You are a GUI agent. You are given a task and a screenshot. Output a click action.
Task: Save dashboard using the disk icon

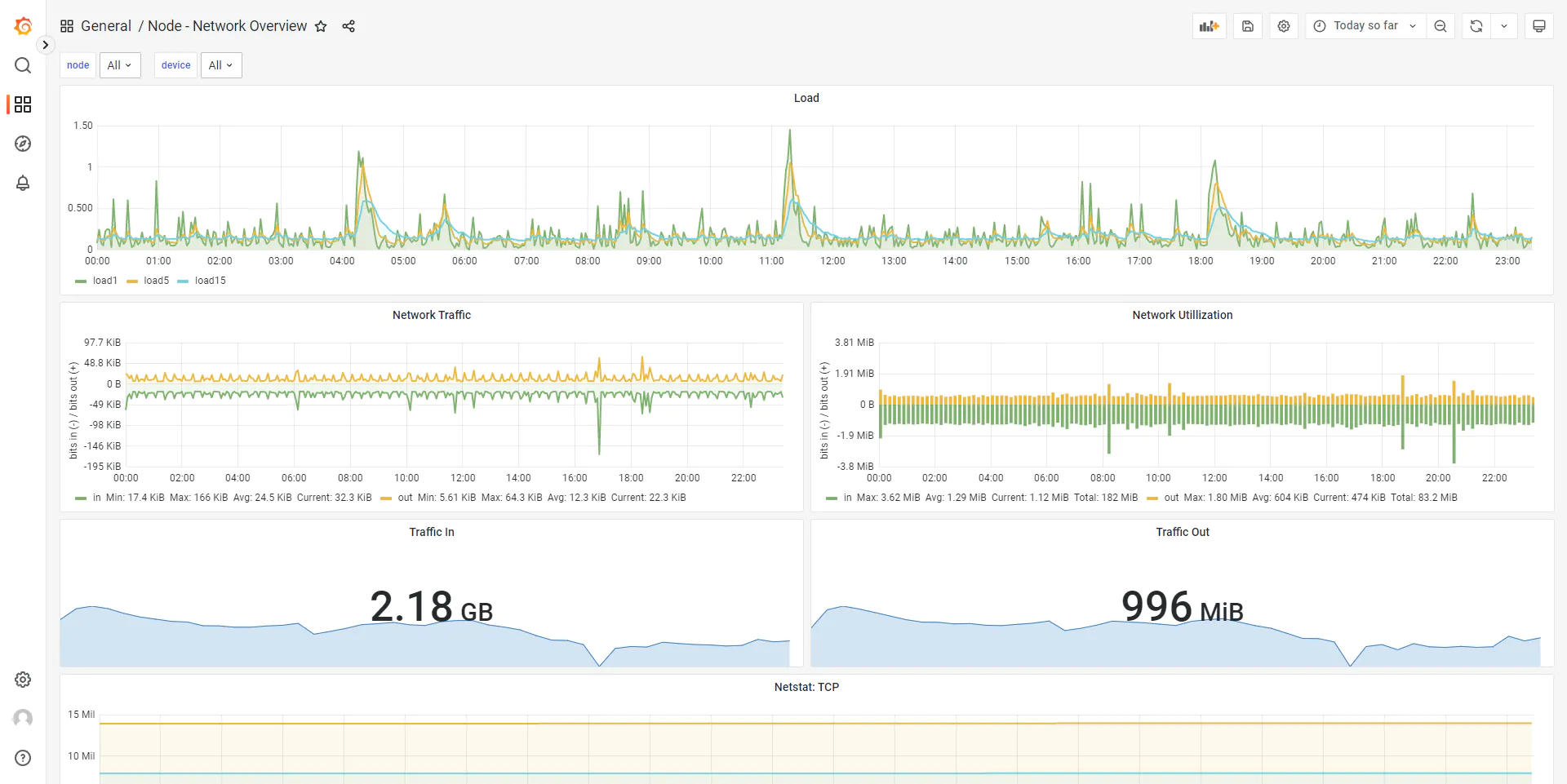coord(1248,26)
